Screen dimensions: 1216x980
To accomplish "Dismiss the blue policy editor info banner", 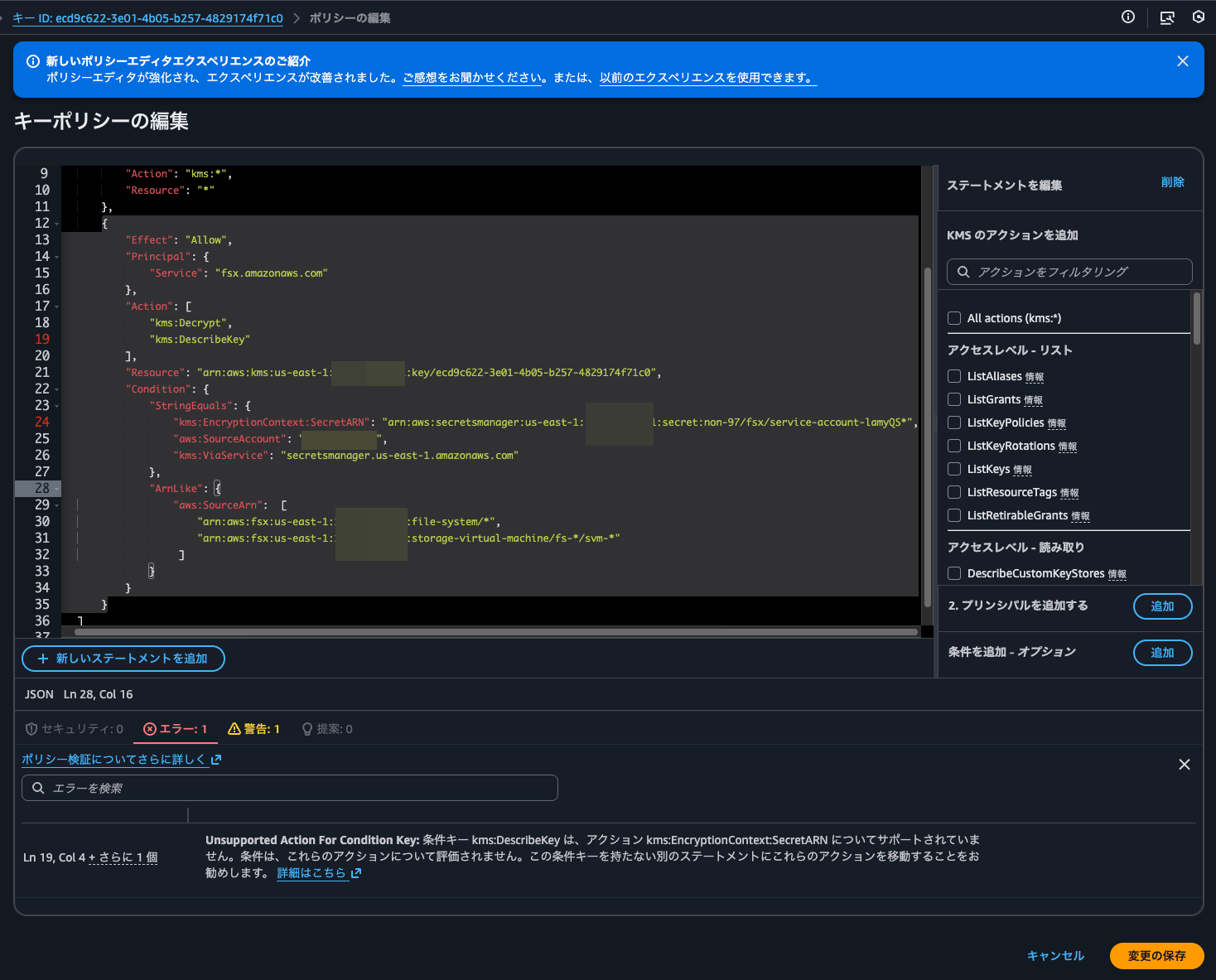I will pyautogui.click(x=1182, y=61).
